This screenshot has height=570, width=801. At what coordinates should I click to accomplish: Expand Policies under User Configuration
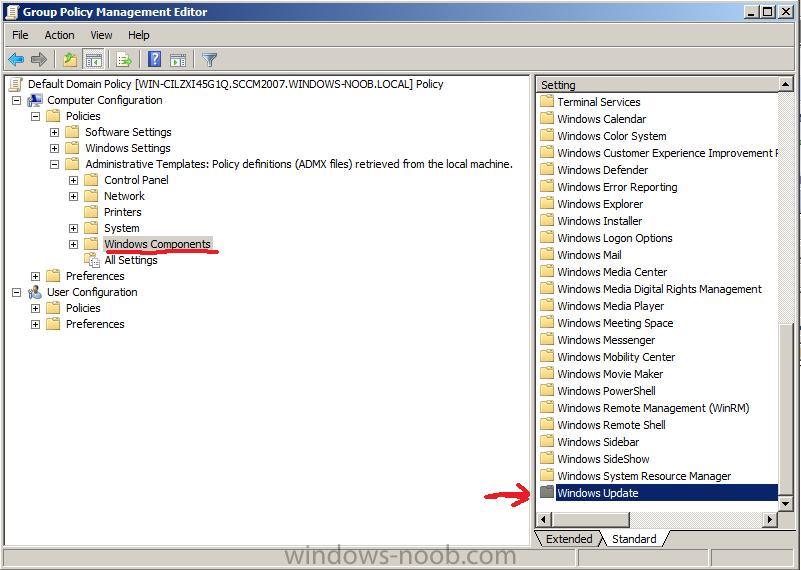[35, 308]
